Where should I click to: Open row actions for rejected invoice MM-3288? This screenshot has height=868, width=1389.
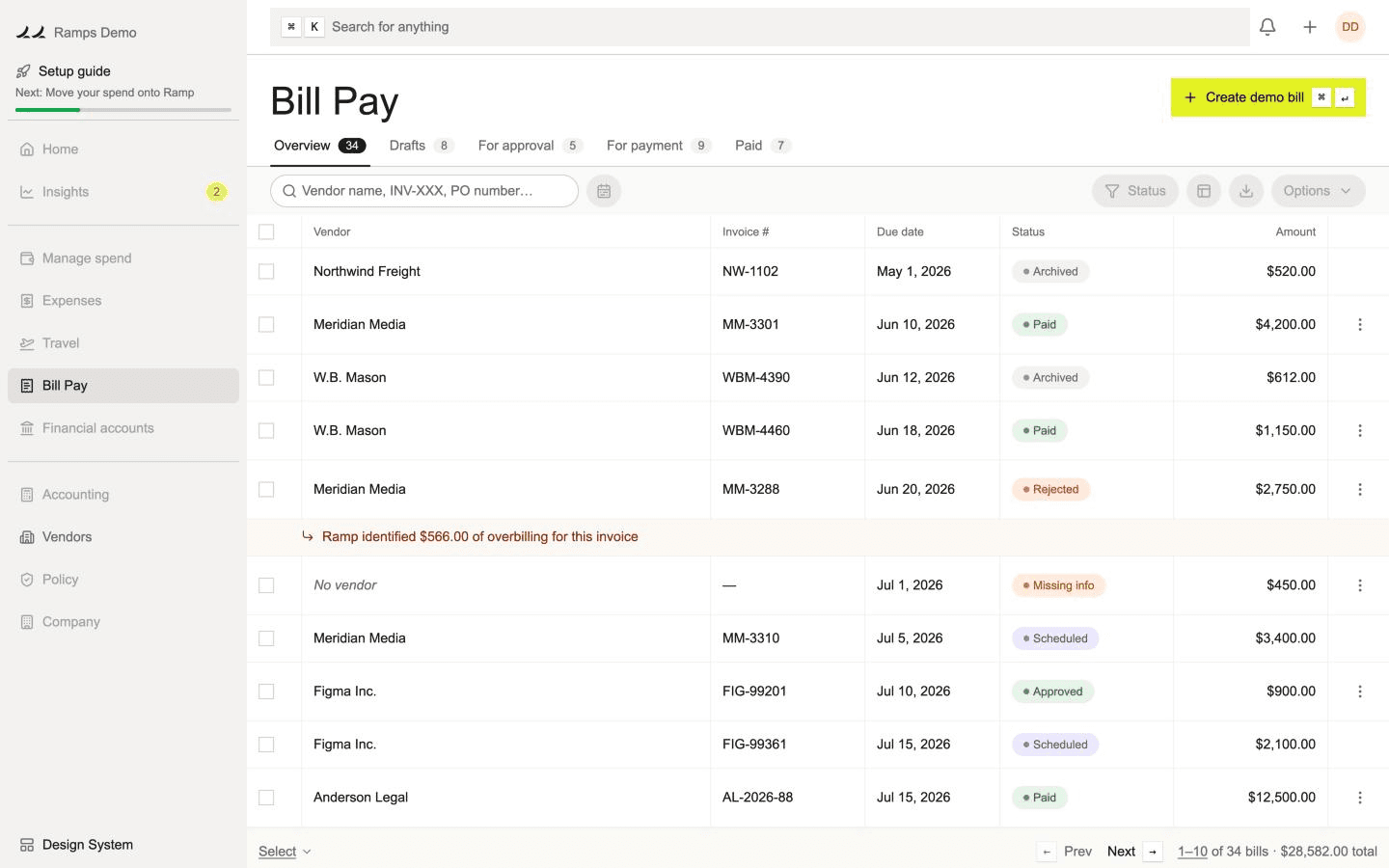pyautogui.click(x=1360, y=490)
